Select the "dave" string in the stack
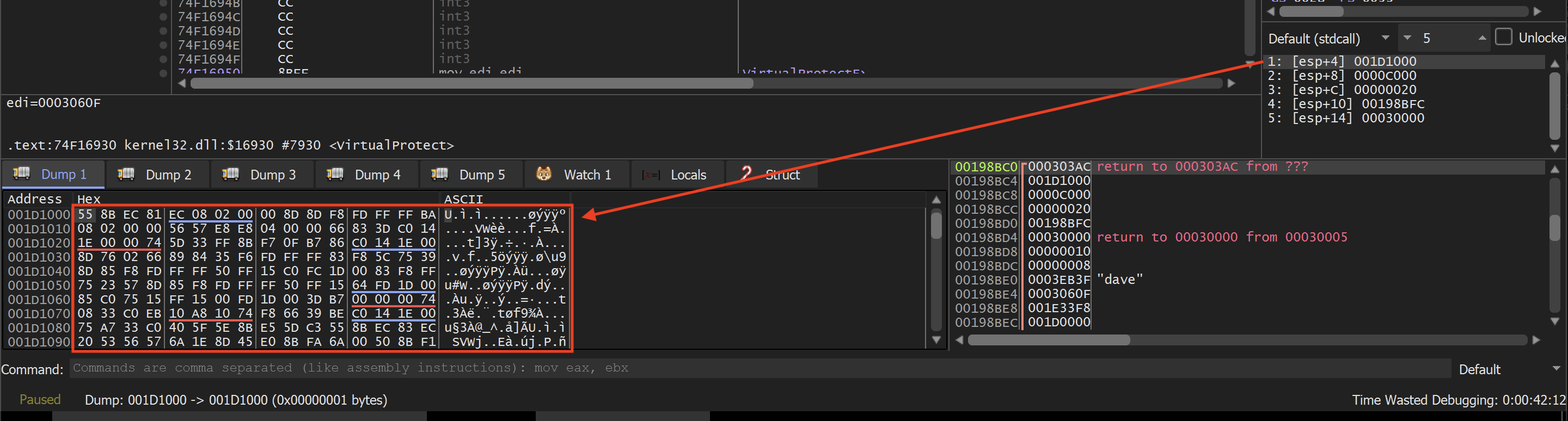This screenshot has height=421, width=1568. [x=1119, y=279]
